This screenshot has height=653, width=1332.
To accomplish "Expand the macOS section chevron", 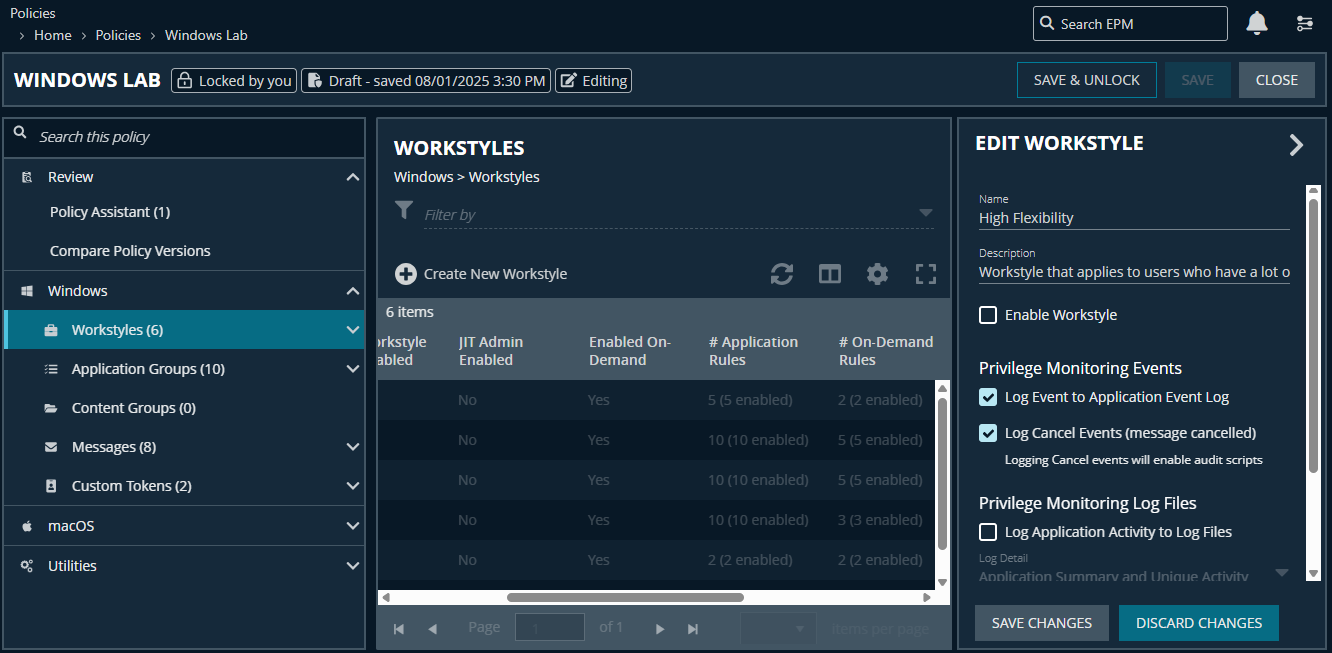I will click(352, 525).
